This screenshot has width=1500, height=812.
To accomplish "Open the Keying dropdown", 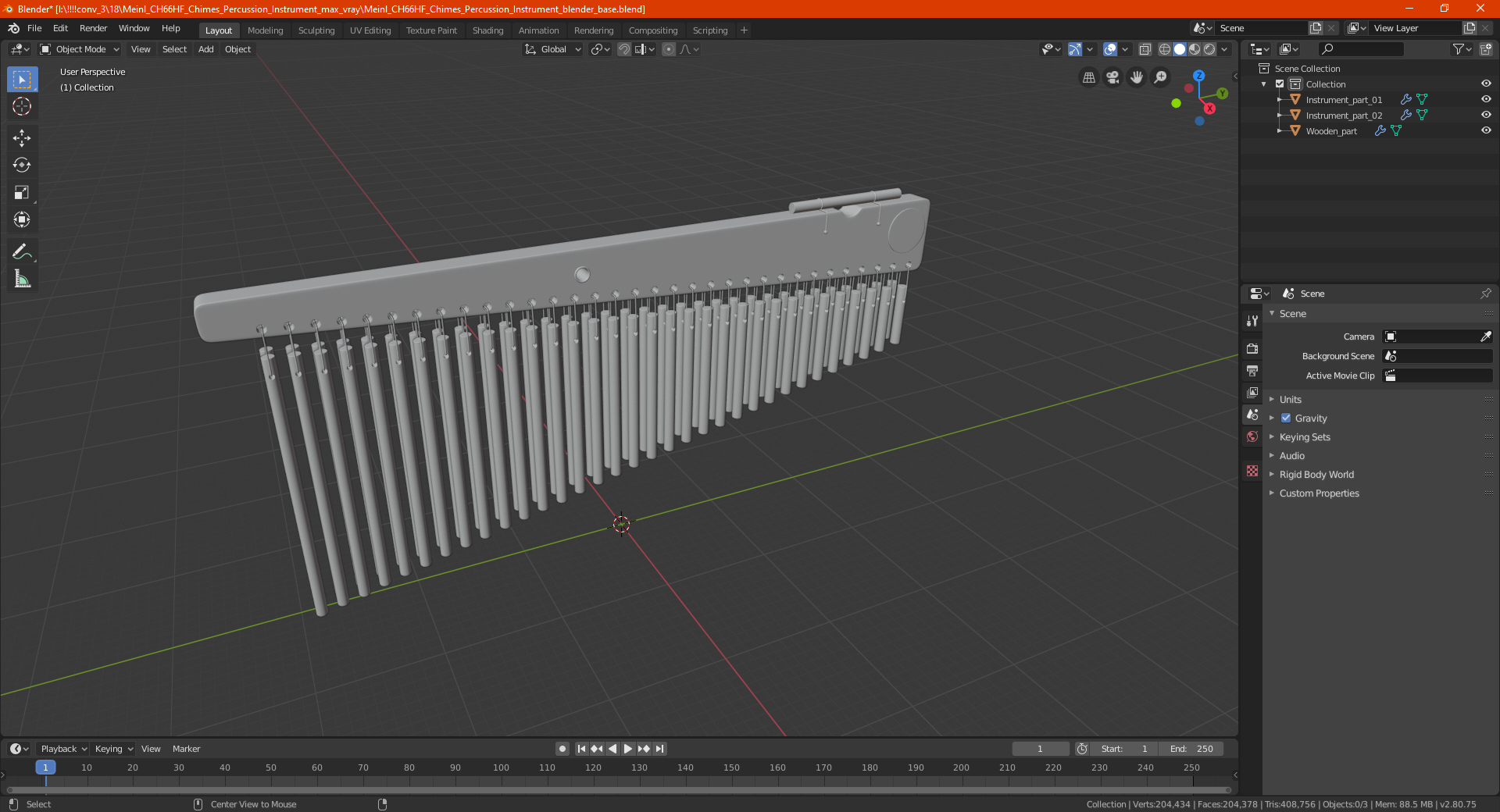I will (113, 749).
